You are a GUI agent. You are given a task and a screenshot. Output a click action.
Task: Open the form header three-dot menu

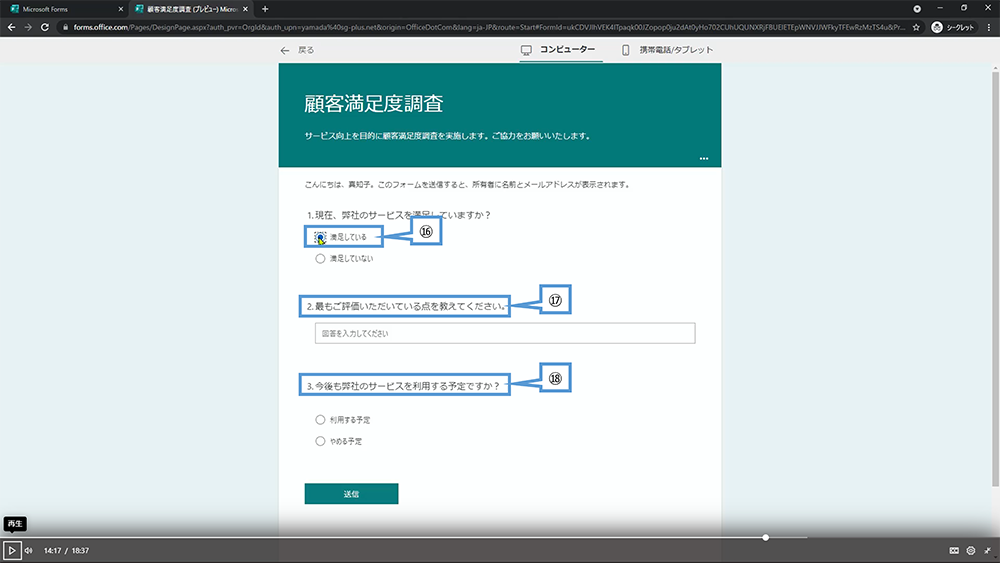pos(703,158)
